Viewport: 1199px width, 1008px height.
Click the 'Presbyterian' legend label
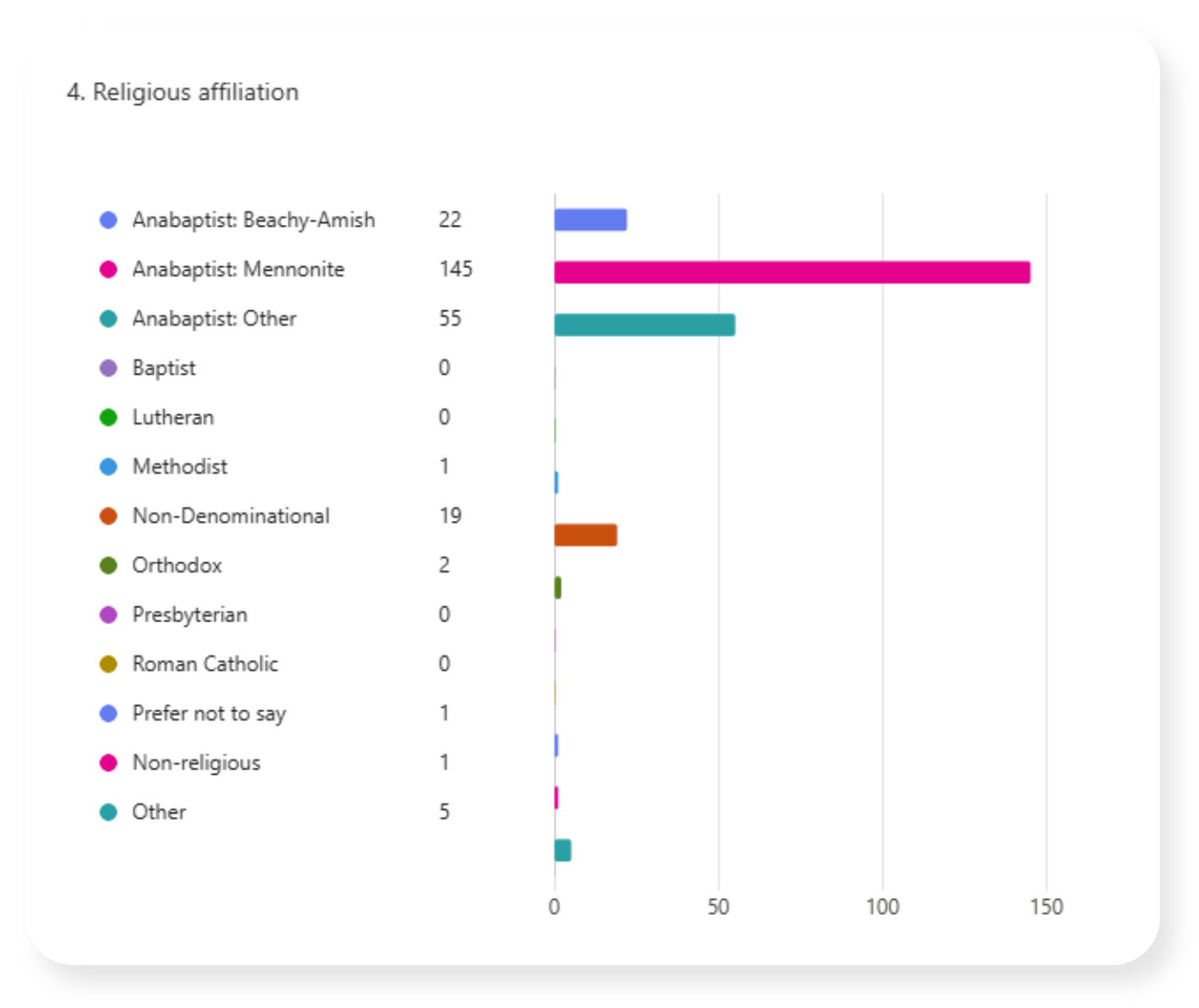(189, 615)
